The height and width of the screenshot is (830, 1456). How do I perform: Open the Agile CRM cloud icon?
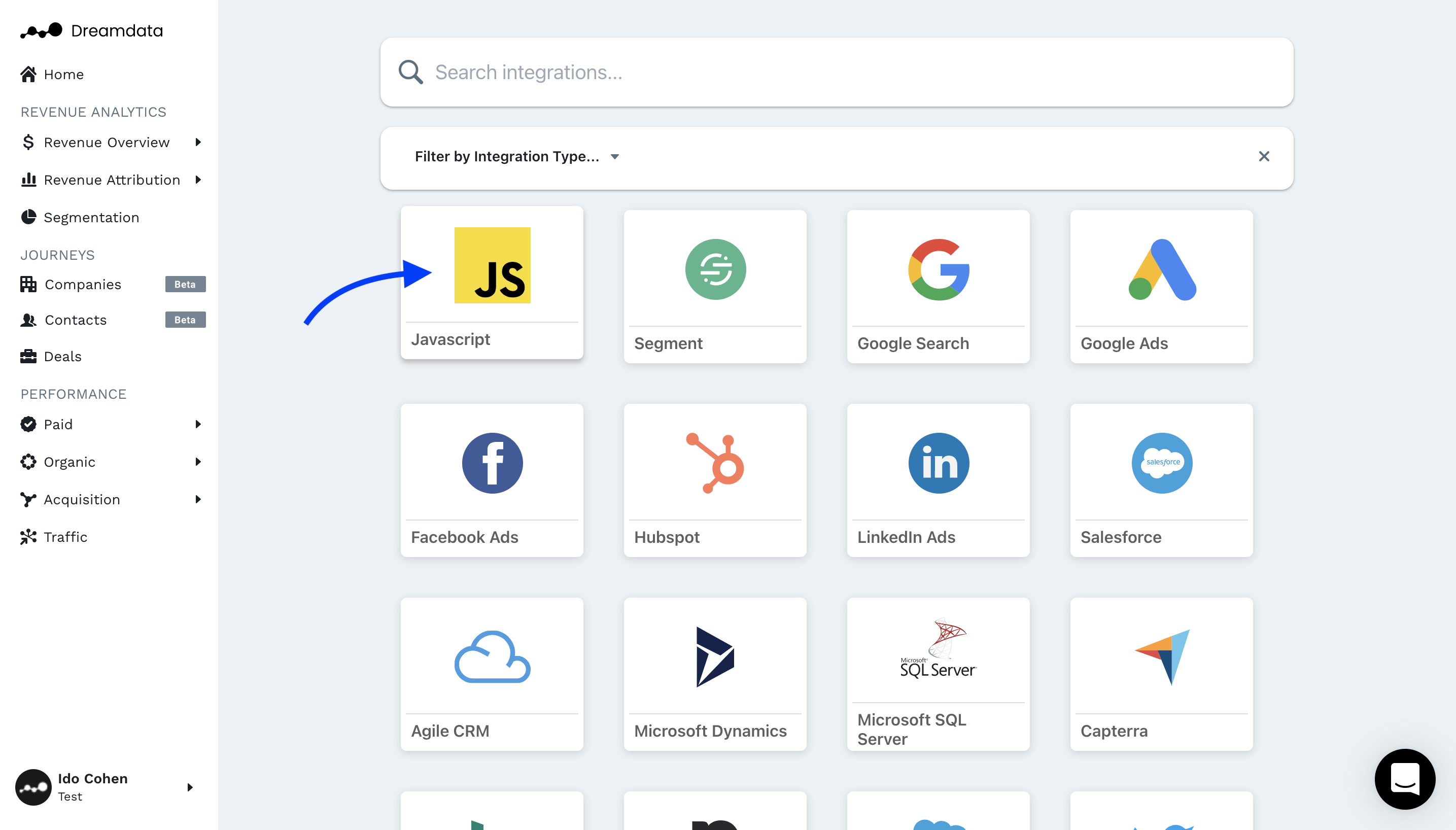click(492, 656)
